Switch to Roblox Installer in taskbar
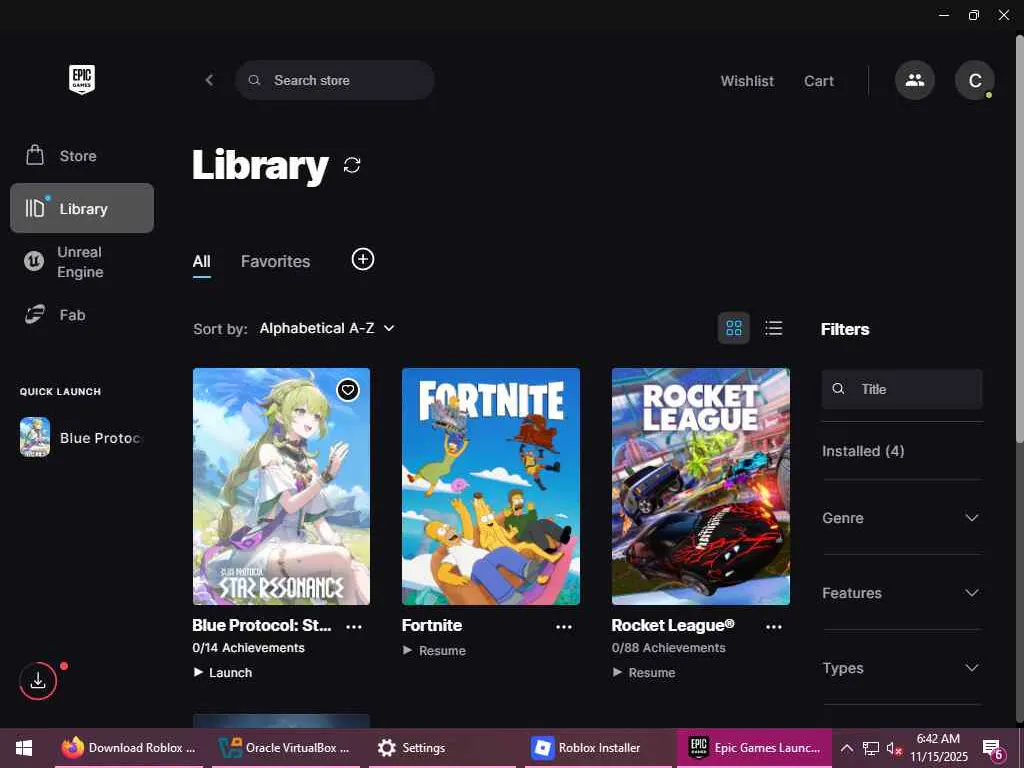The width and height of the screenshot is (1024, 768). (598, 748)
